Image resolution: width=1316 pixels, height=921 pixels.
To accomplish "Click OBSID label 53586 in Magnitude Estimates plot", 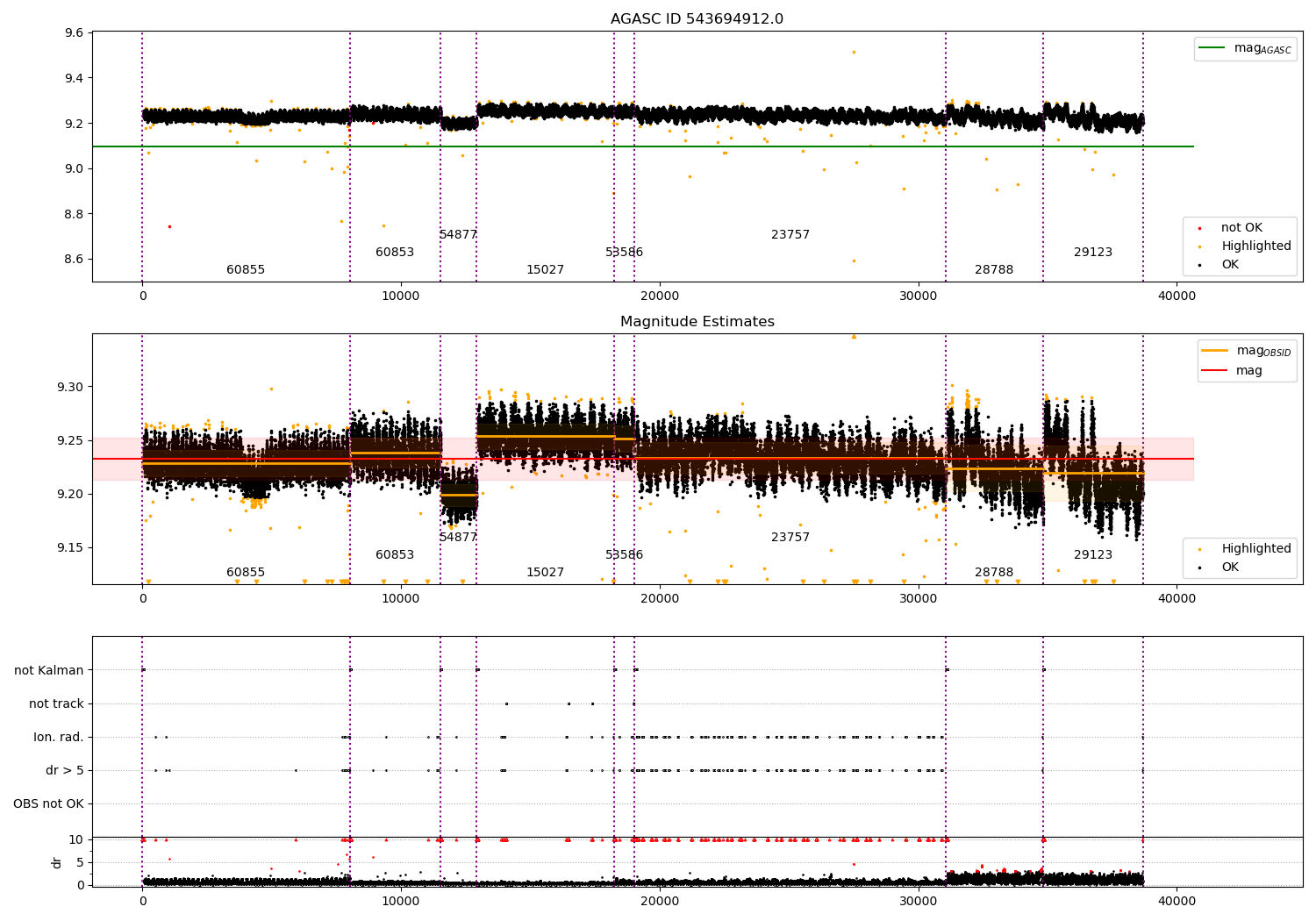I will (624, 555).
